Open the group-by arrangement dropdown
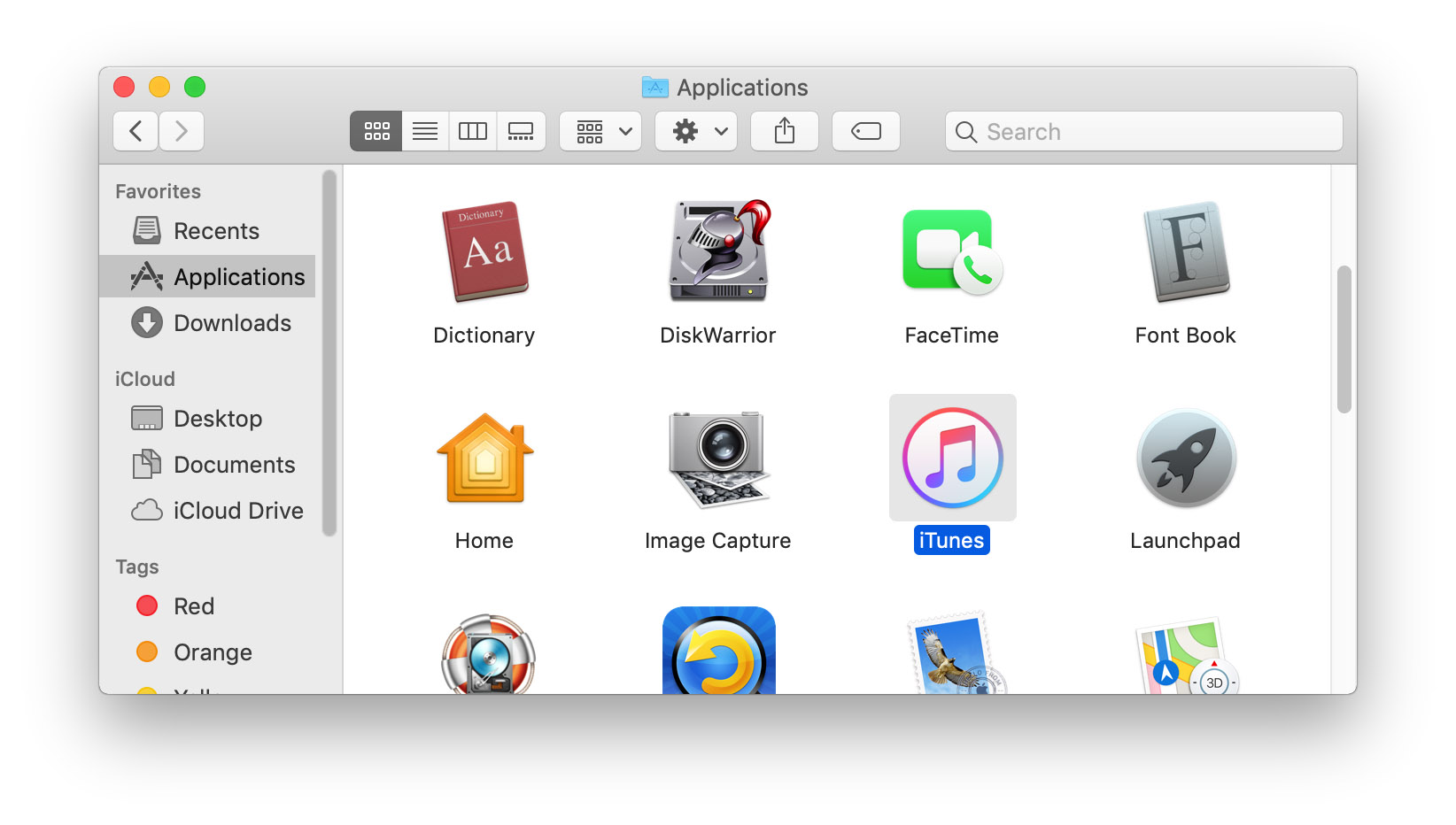Viewport: 1456px width, 825px height. pos(600,131)
